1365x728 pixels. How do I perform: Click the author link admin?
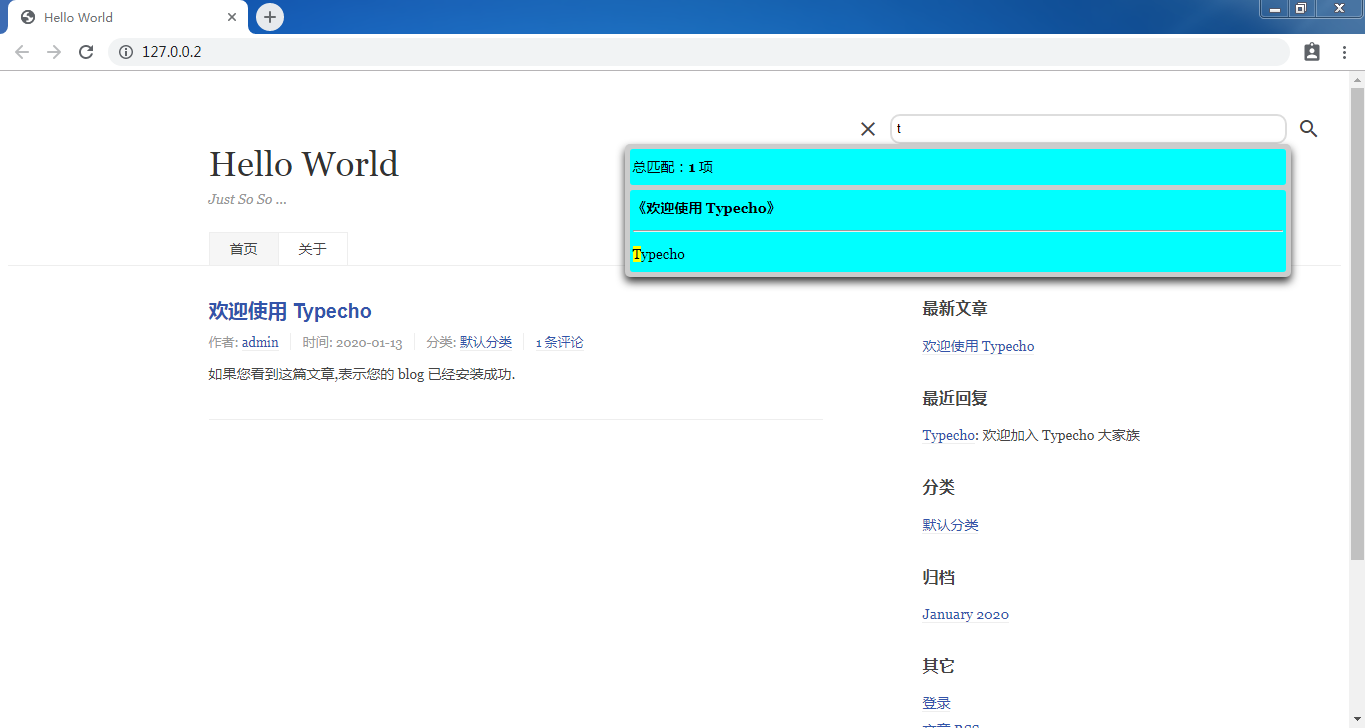pyautogui.click(x=260, y=342)
